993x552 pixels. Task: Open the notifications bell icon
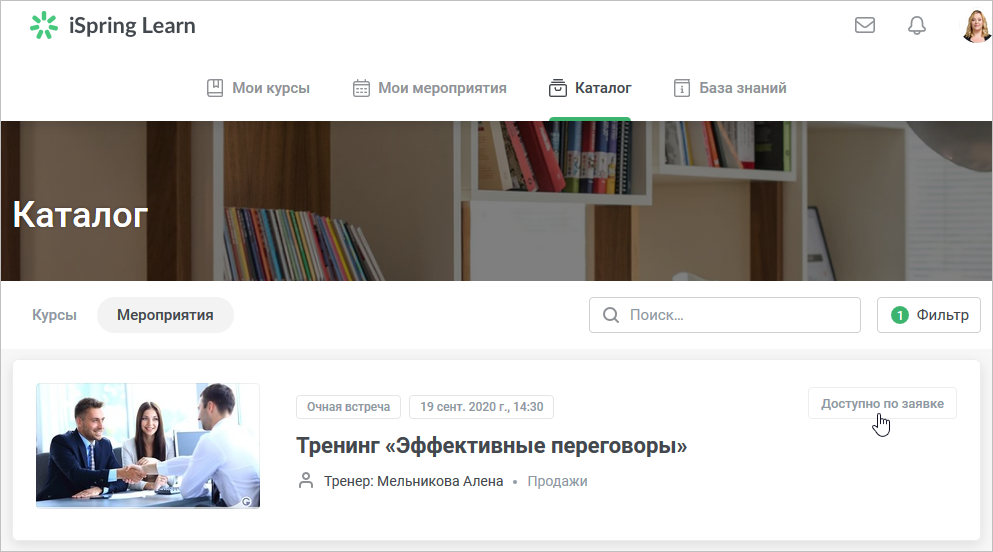(916, 25)
